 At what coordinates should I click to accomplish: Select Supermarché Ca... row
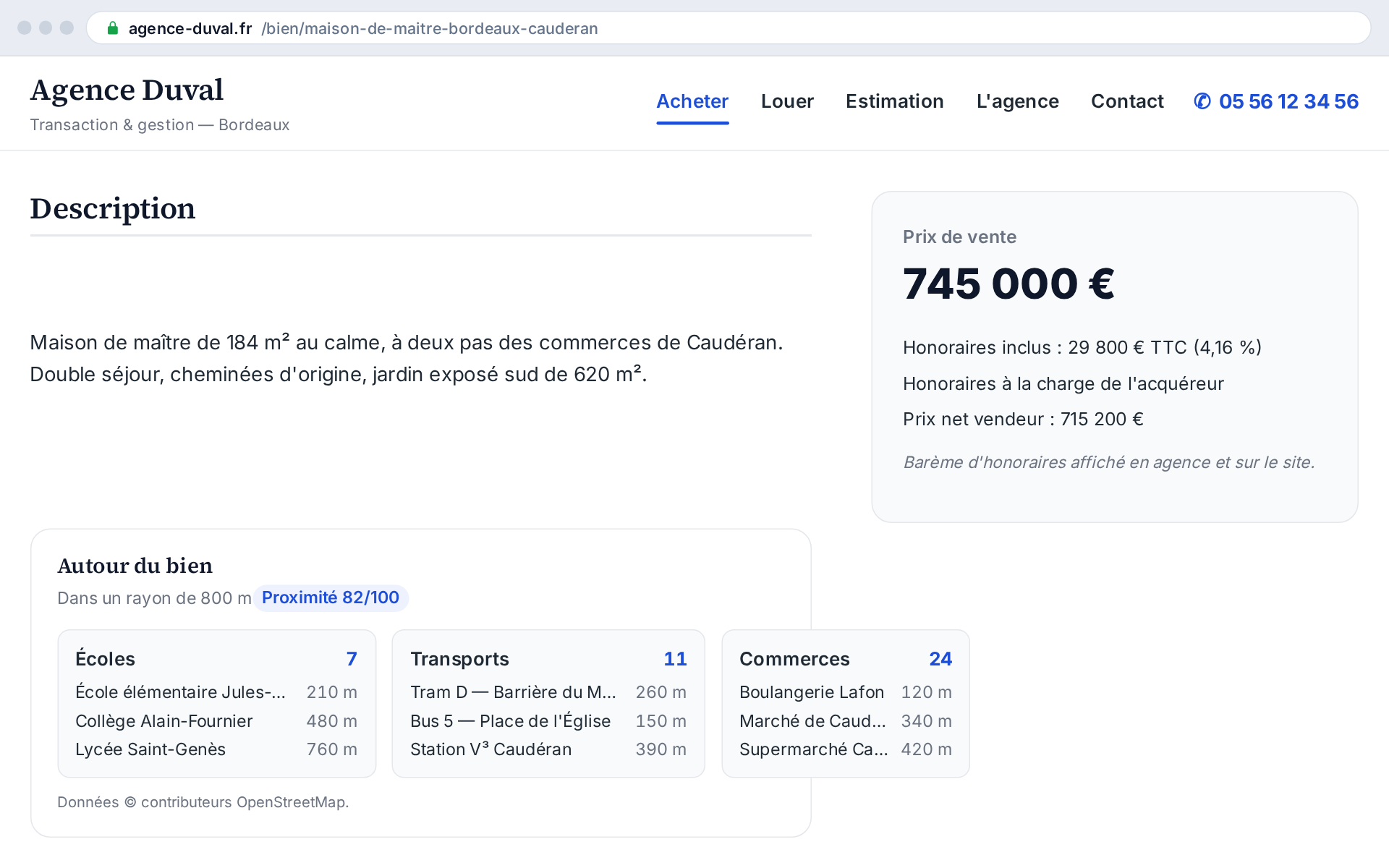[x=846, y=749]
